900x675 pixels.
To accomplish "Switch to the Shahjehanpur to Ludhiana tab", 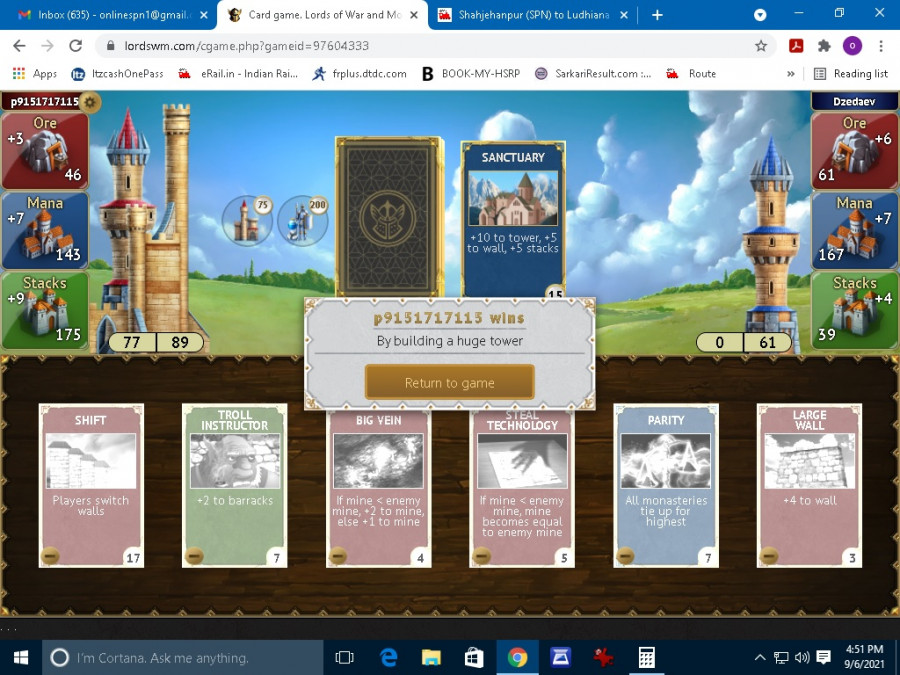I will coord(533,15).
